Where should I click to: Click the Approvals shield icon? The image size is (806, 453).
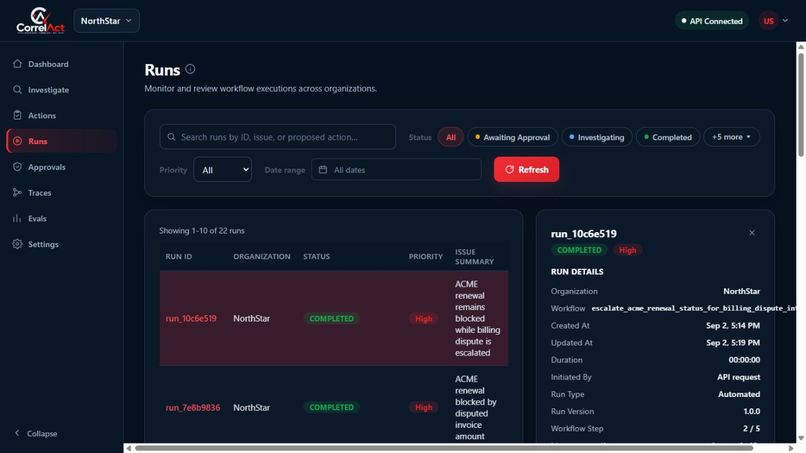click(x=17, y=167)
